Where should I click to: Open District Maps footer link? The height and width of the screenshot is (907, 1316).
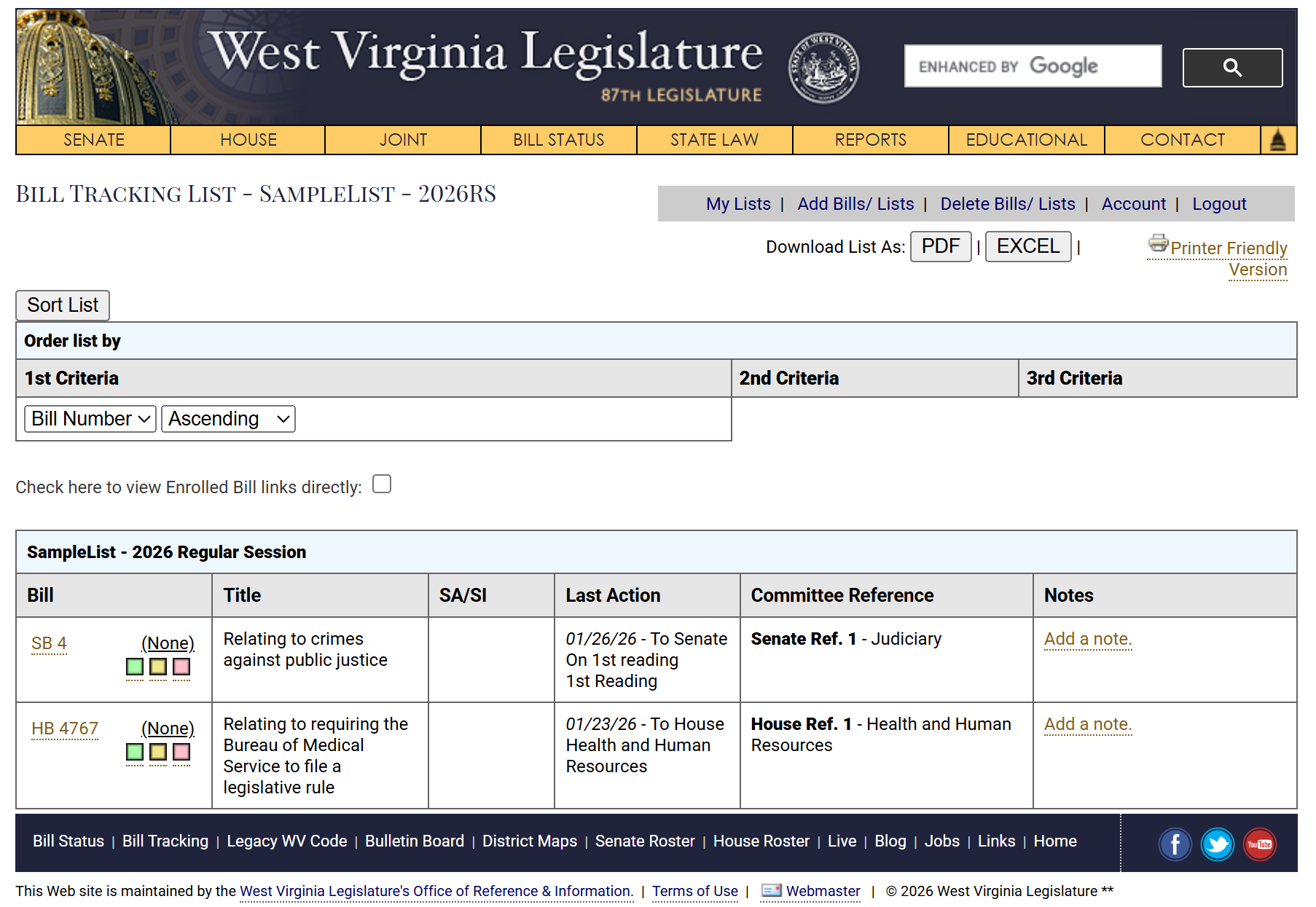point(530,841)
